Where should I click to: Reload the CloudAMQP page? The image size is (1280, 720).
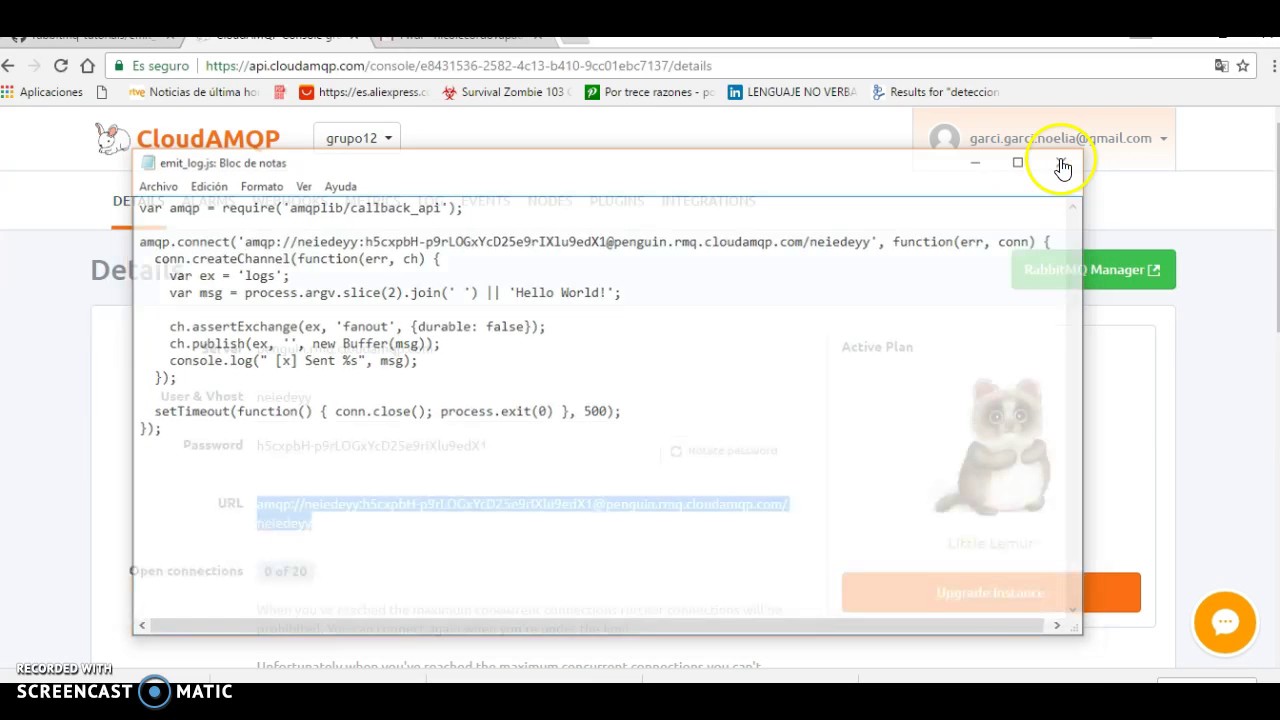tap(61, 66)
